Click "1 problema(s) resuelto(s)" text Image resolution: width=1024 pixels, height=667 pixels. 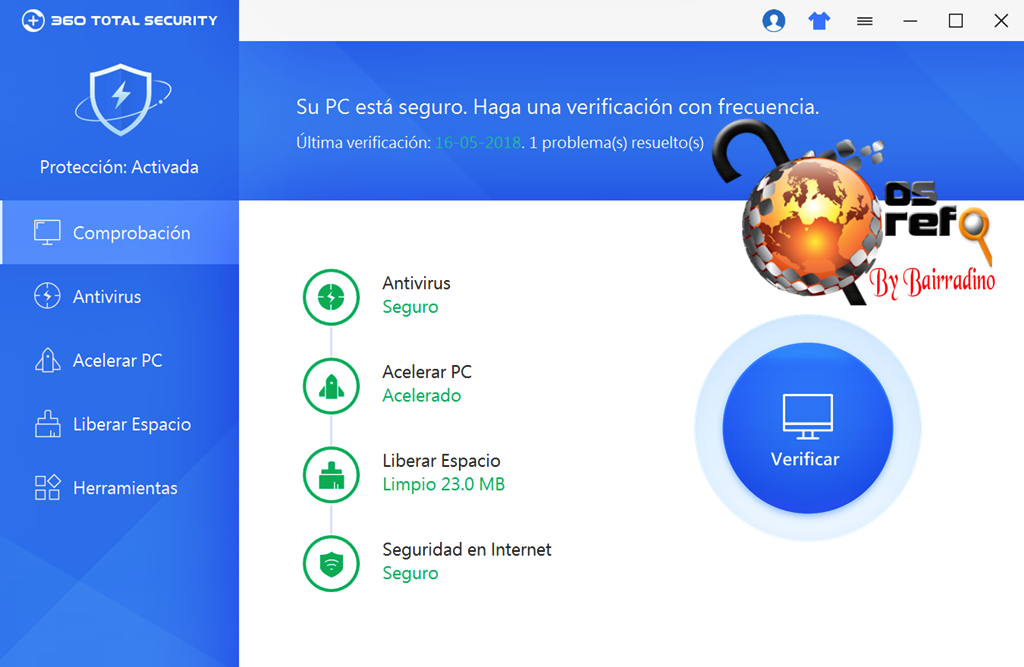click(616, 142)
